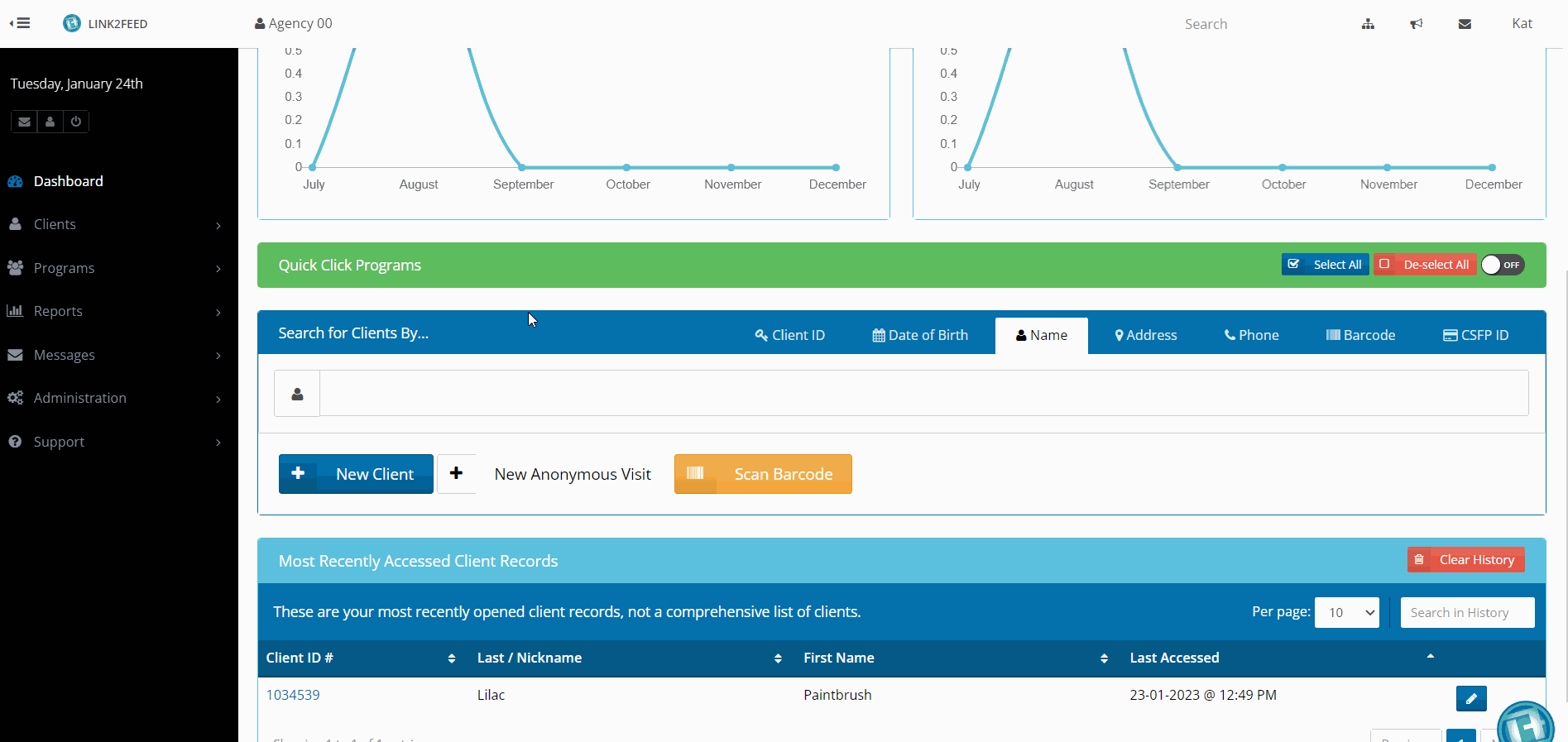Click the New Client button
Viewport: 1568px width, 742px height.
pyautogui.click(x=356, y=474)
